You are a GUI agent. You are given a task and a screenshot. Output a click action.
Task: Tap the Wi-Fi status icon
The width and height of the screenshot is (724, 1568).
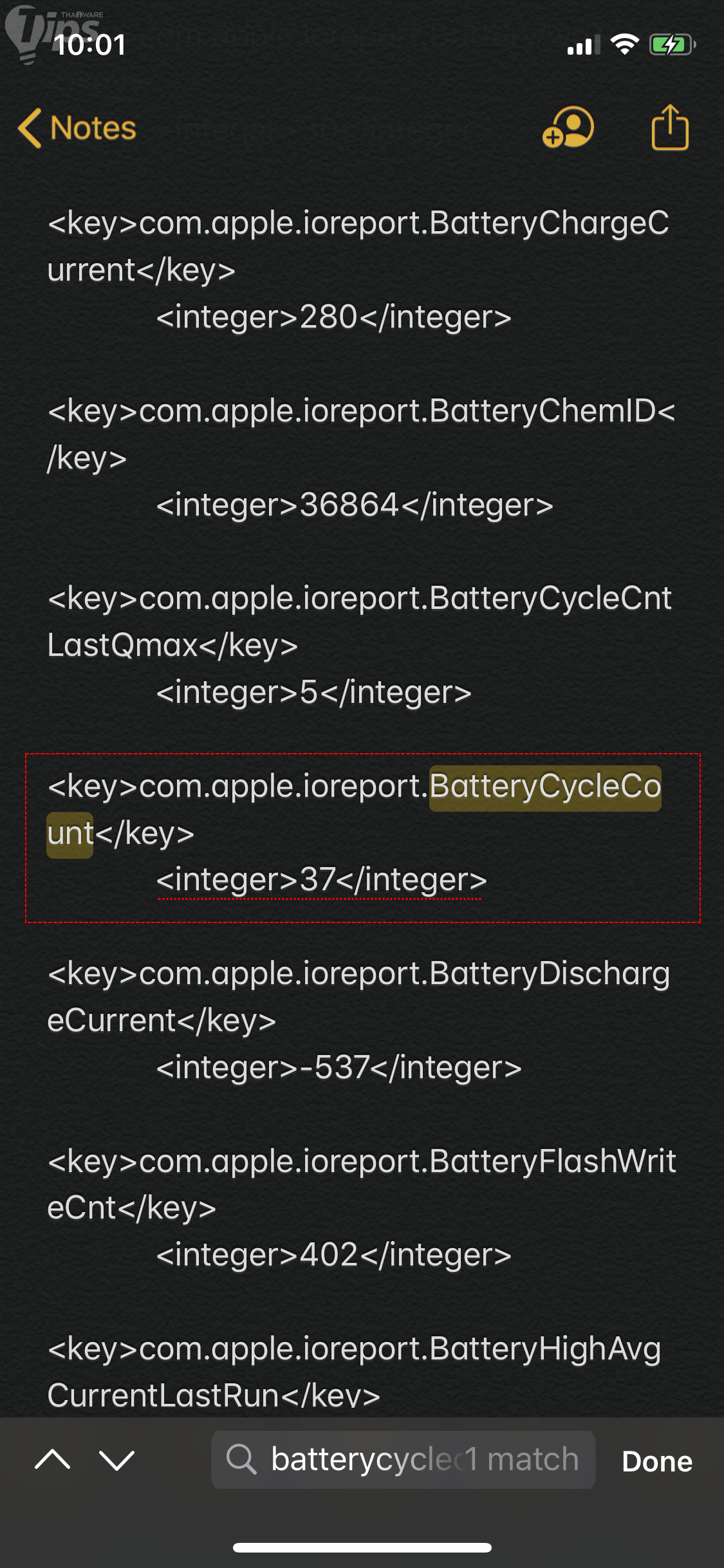(624, 44)
